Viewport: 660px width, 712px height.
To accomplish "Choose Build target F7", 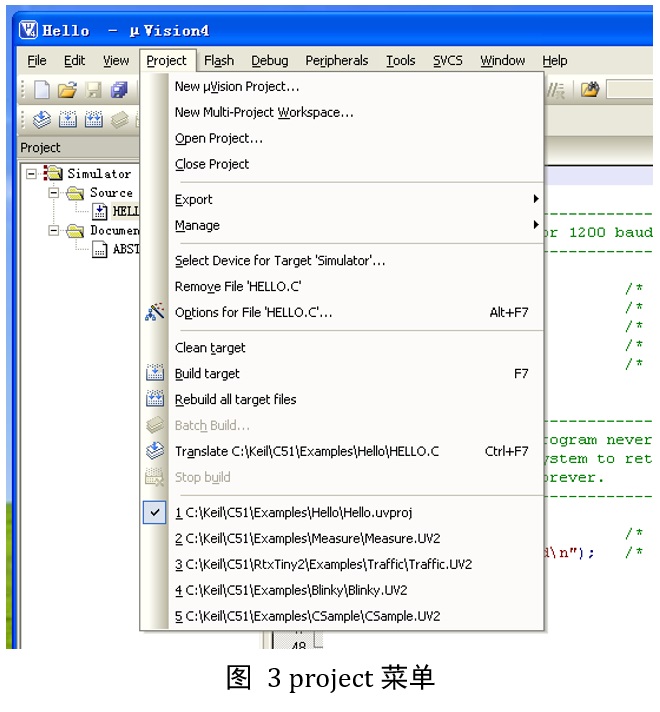I will [x=342, y=373].
